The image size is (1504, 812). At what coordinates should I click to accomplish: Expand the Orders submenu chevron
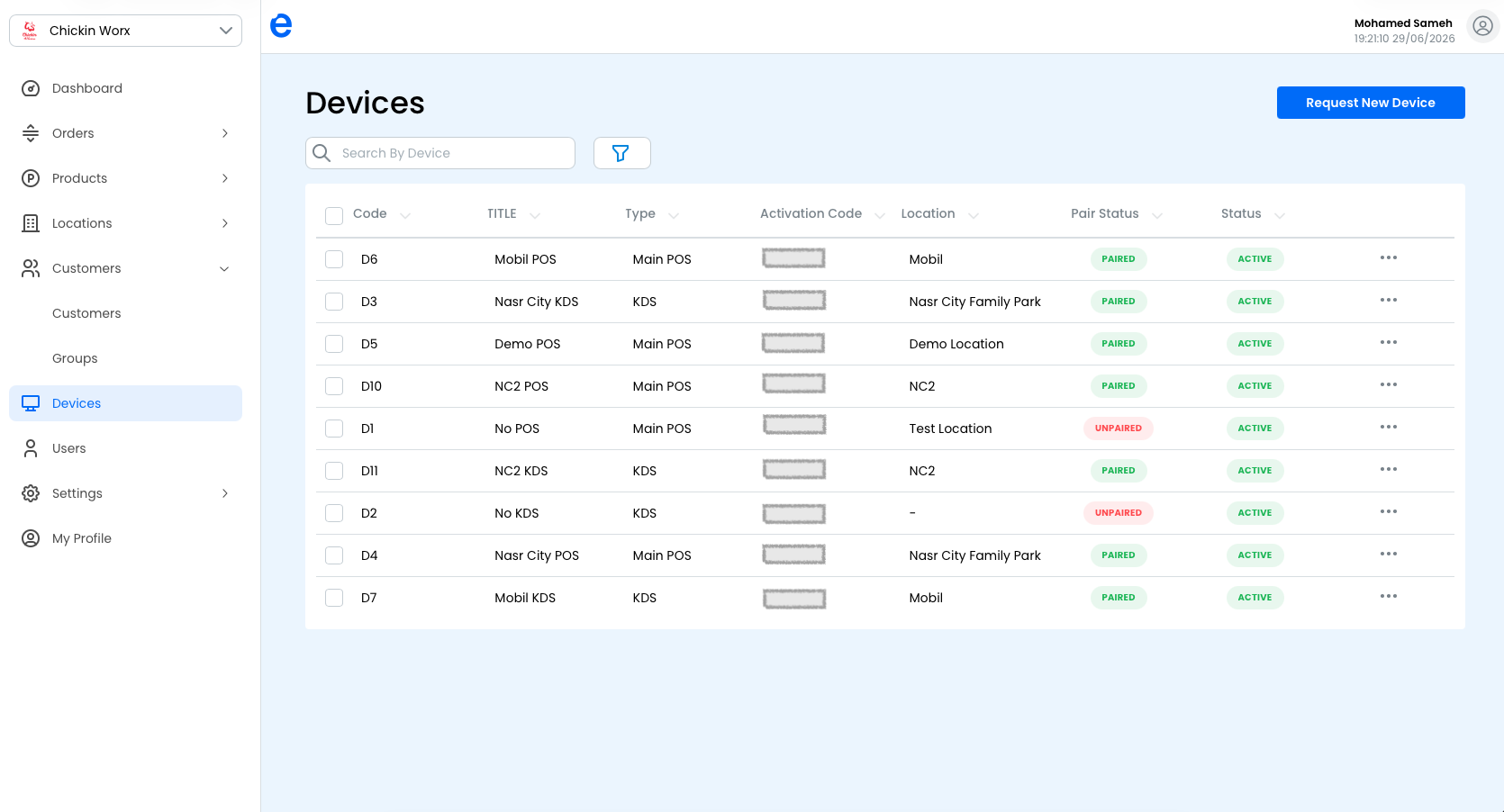point(225,133)
